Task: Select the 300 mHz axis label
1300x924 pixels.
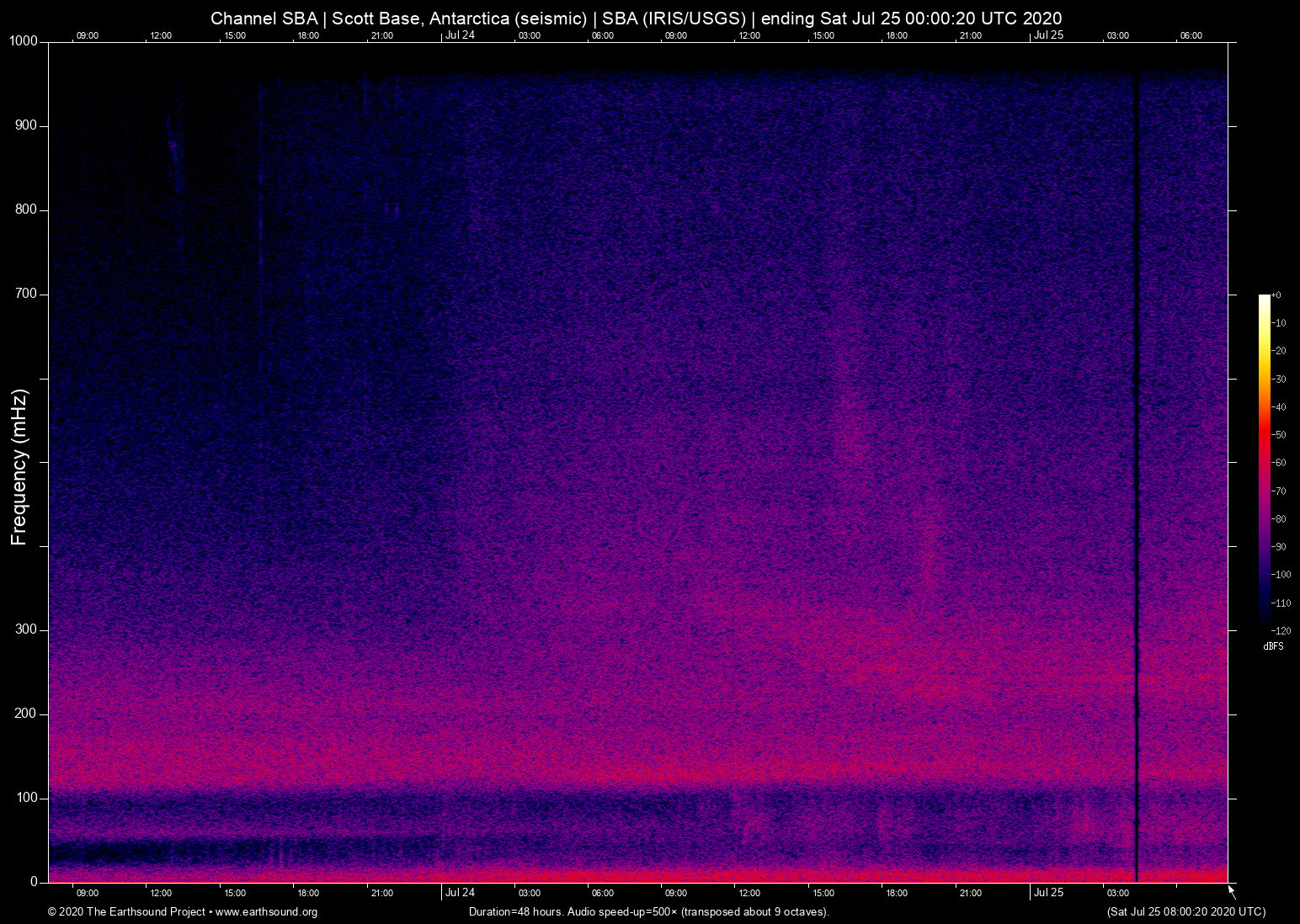Action: click(26, 629)
